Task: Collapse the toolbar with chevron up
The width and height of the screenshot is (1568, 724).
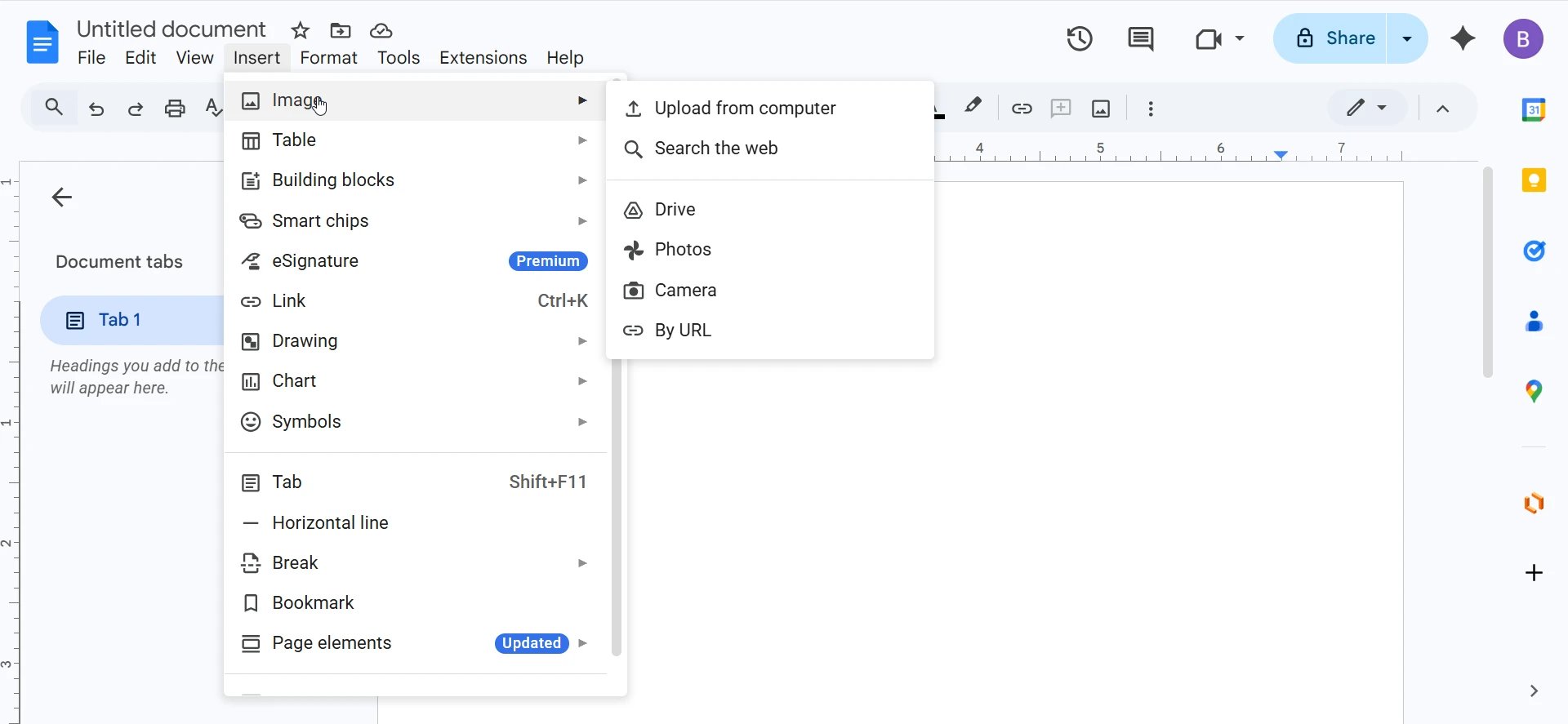Action: pyautogui.click(x=1443, y=109)
